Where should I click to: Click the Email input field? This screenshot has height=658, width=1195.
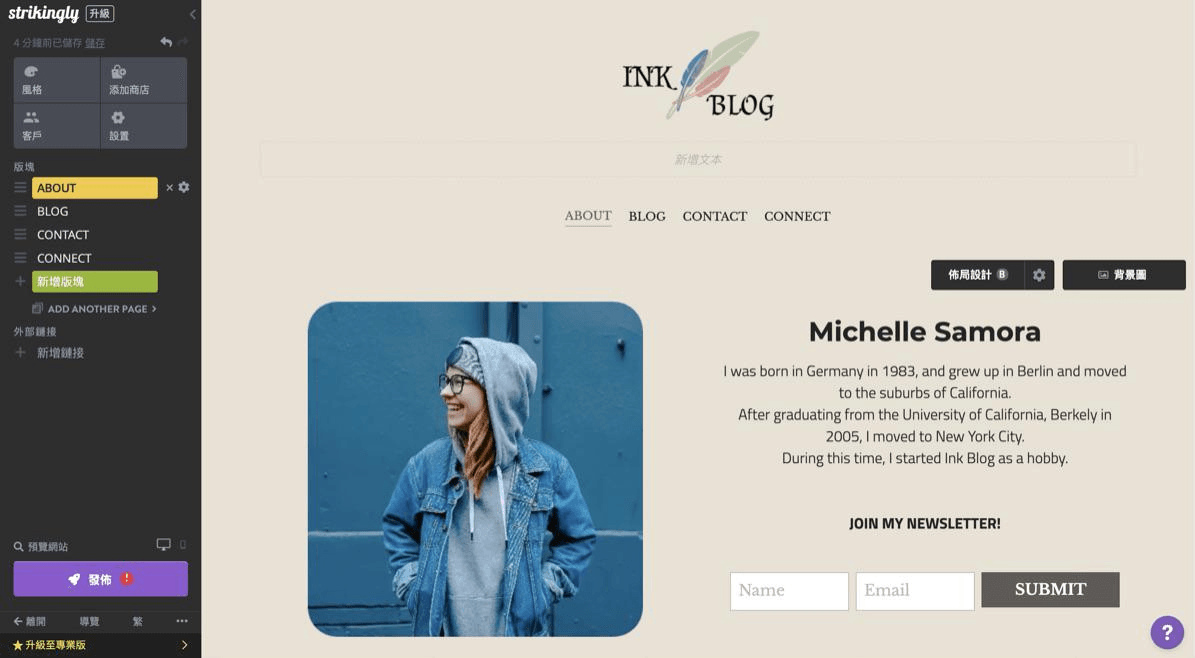(x=915, y=591)
